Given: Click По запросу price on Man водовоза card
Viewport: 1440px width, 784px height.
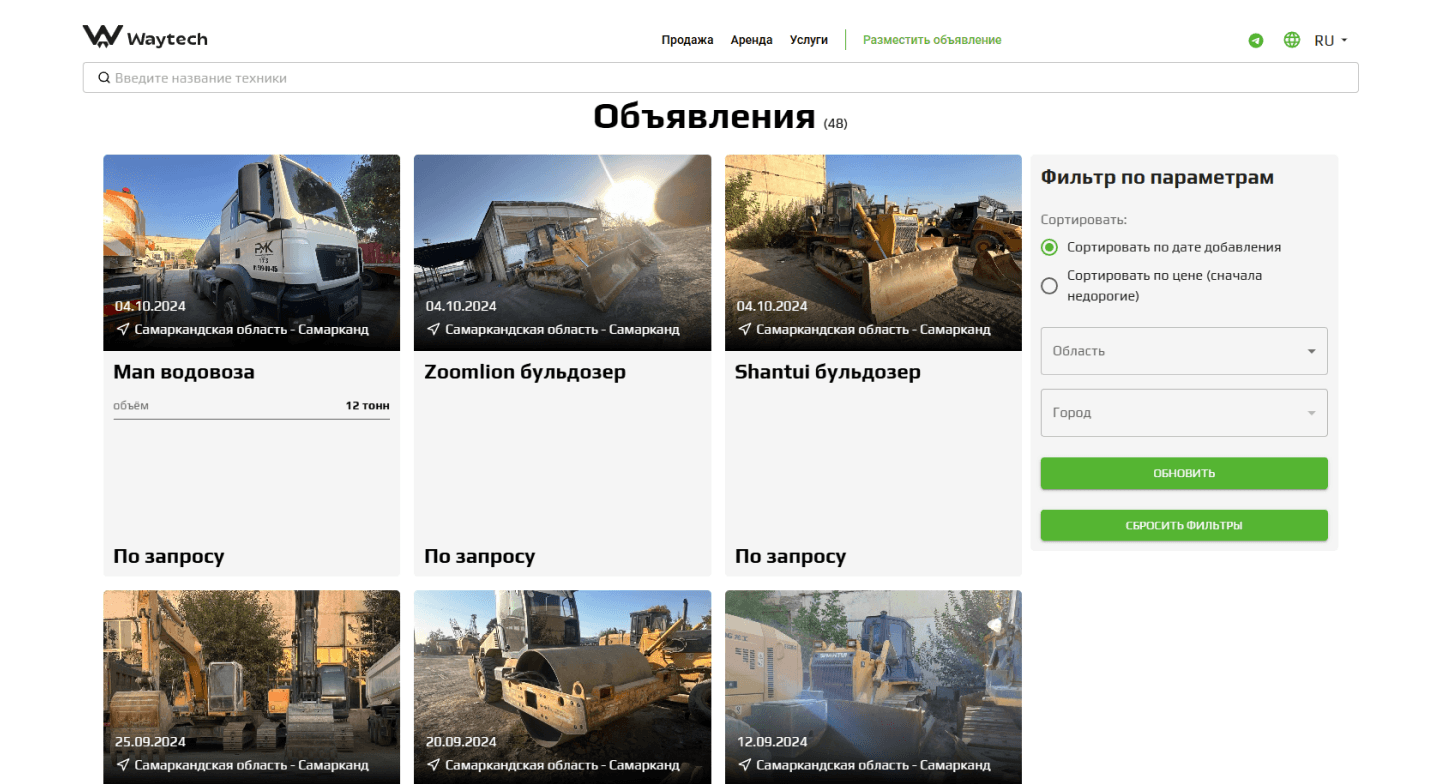Looking at the screenshot, I should 169,556.
